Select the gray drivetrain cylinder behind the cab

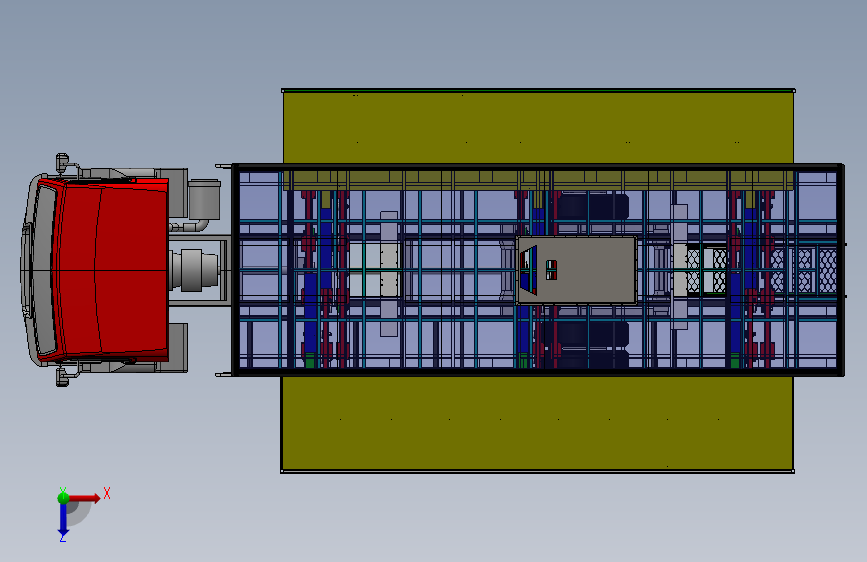(195, 270)
